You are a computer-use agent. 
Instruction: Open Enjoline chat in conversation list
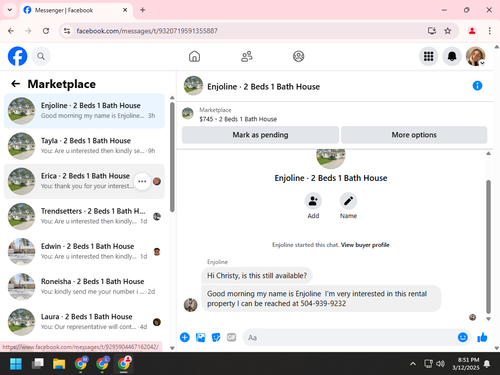tap(84, 111)
